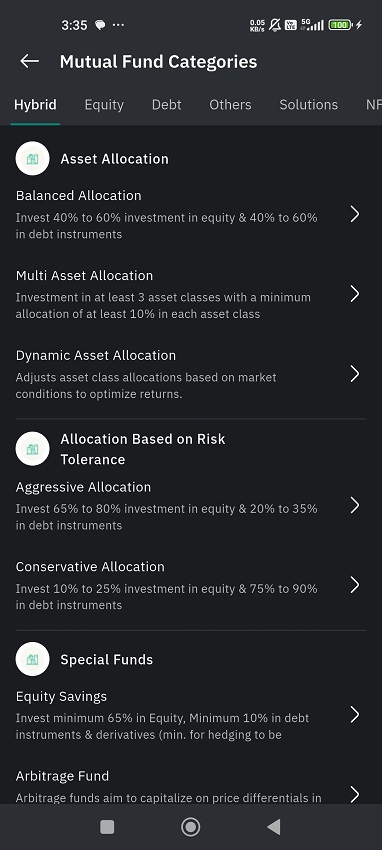The width and height of the screenshot is (382, 850).
Task: Open Conservative Allocation chevron arrow
Action: click(x=354, y=585)
